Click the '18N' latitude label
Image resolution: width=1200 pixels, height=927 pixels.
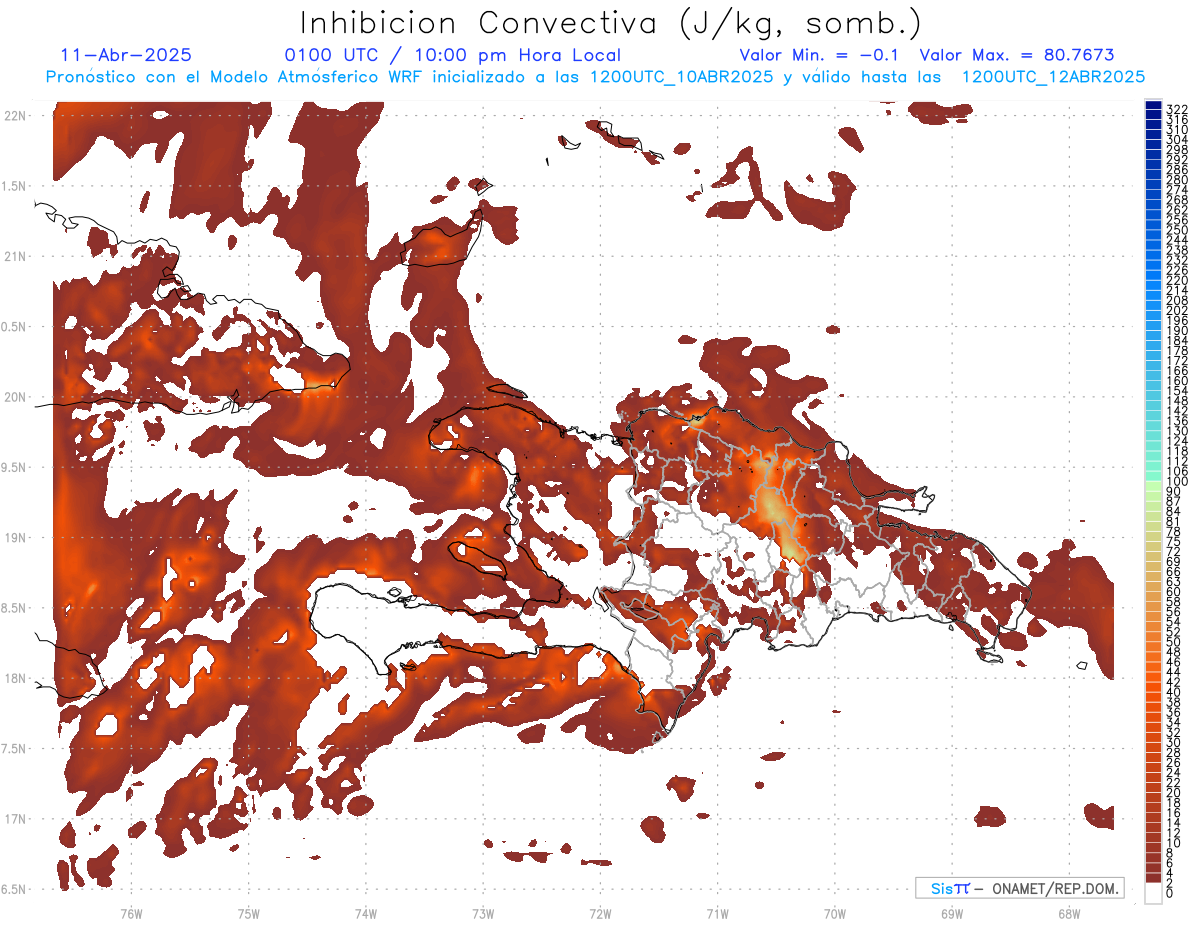tap(14, 678)
